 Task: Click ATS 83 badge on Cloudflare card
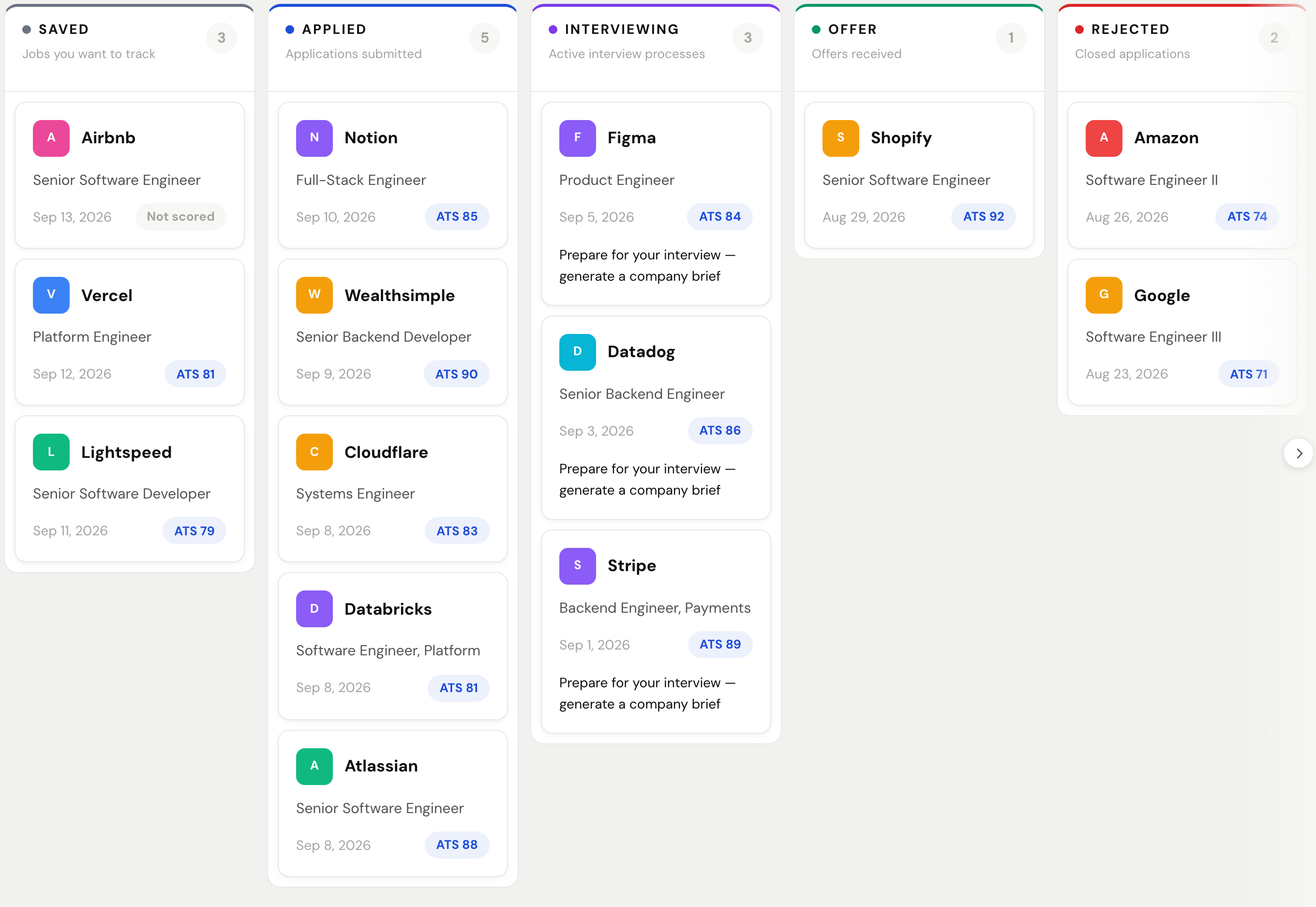point(457,531)
